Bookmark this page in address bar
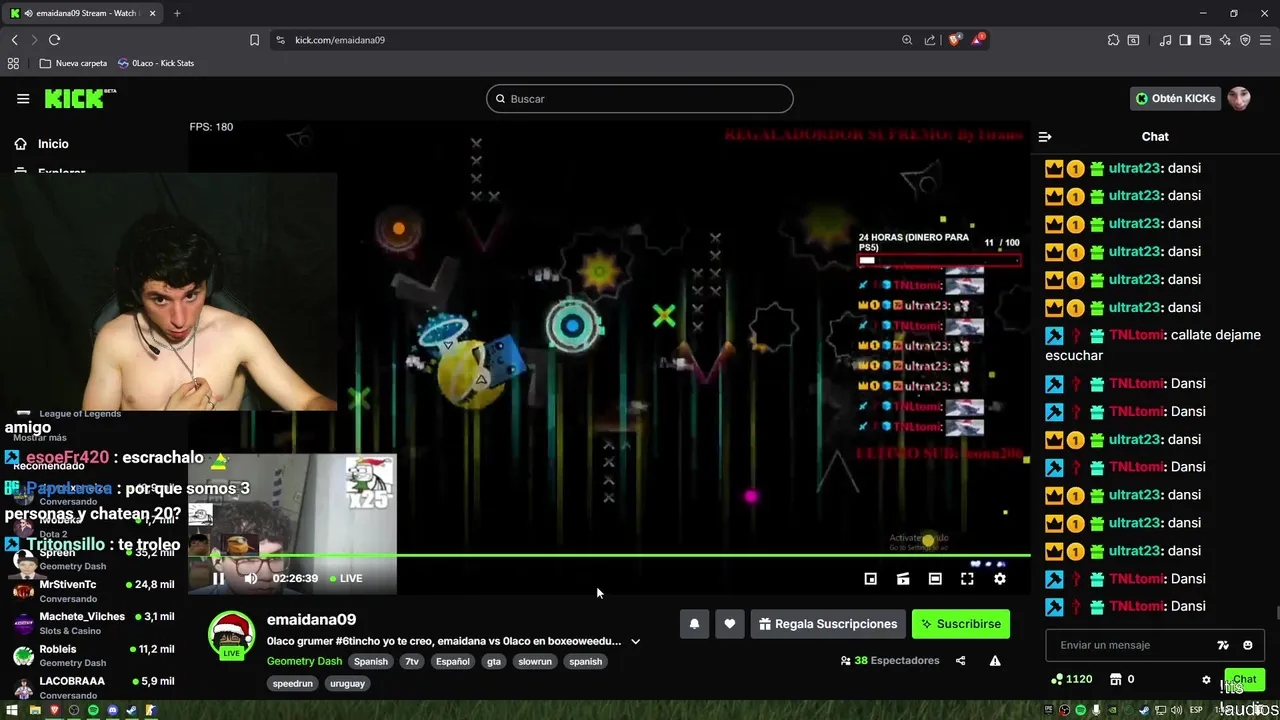This screenshot has width=1280, height=720. click(254, 40)
